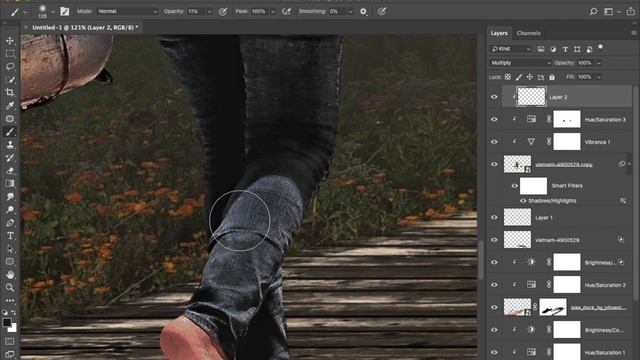Filter layers by type layers icon
The height and width of the screenshot is (360, 640).
[x=565, y=49]
